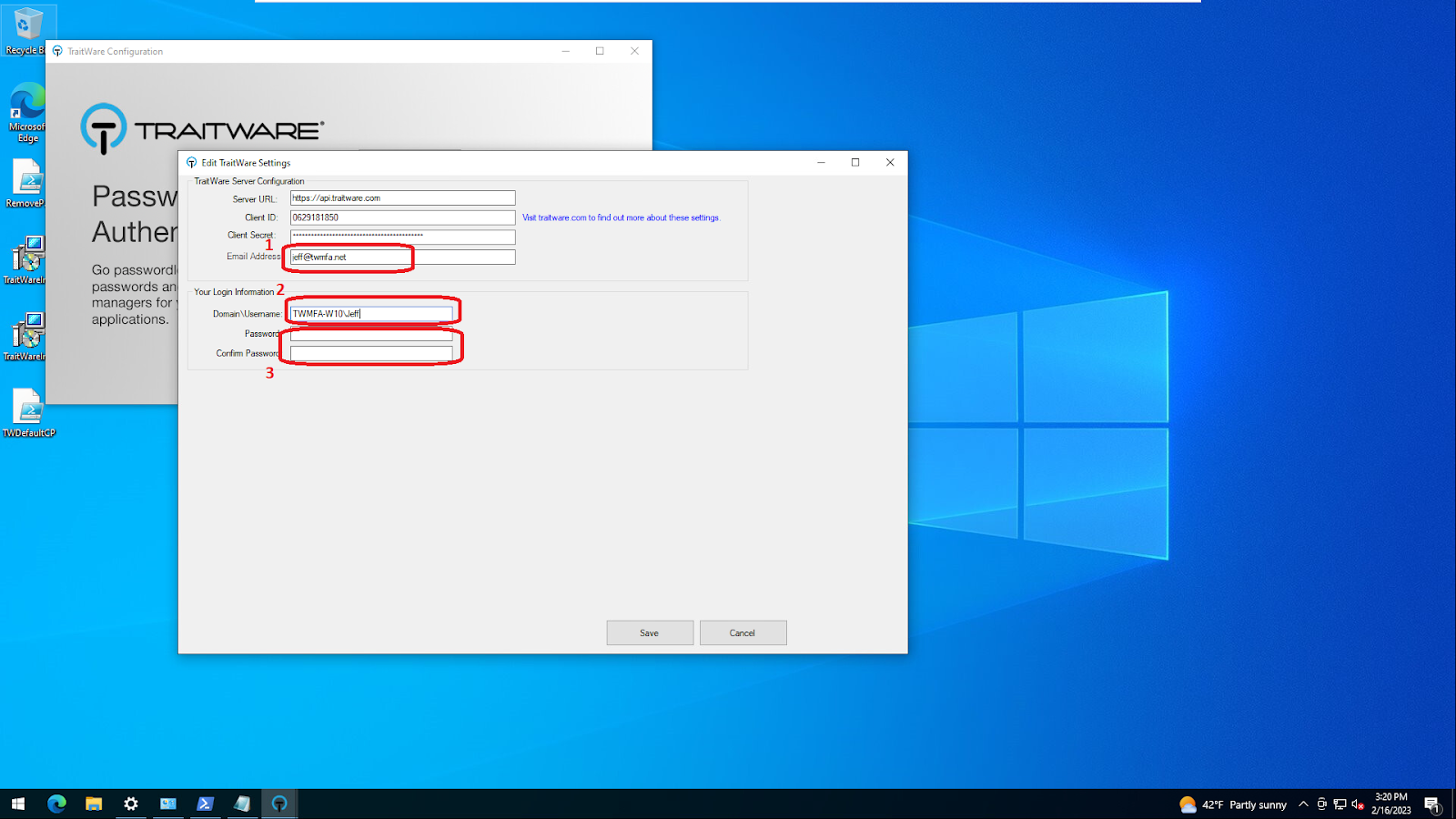This screenshot has width=1456, height=819.
Task: Open the Windows Start menu
Action: 18,804
